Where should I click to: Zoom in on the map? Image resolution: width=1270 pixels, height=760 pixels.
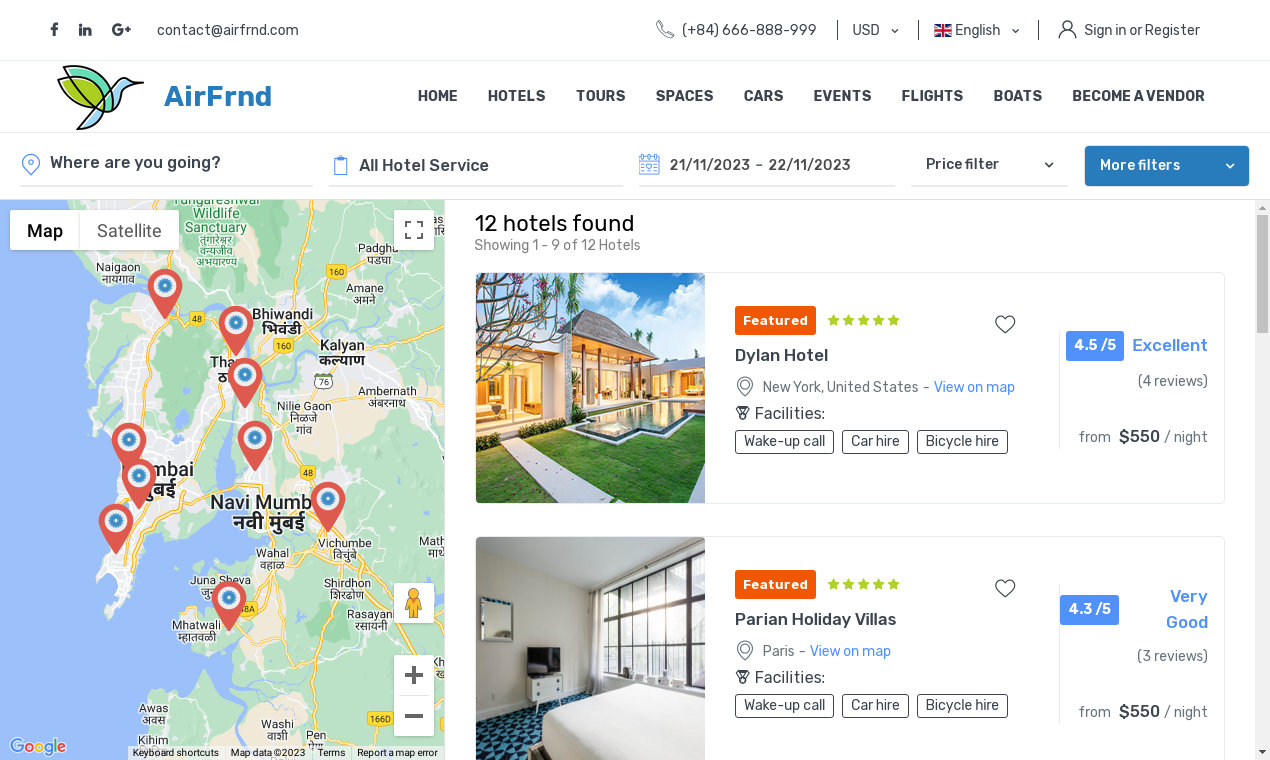414,675
